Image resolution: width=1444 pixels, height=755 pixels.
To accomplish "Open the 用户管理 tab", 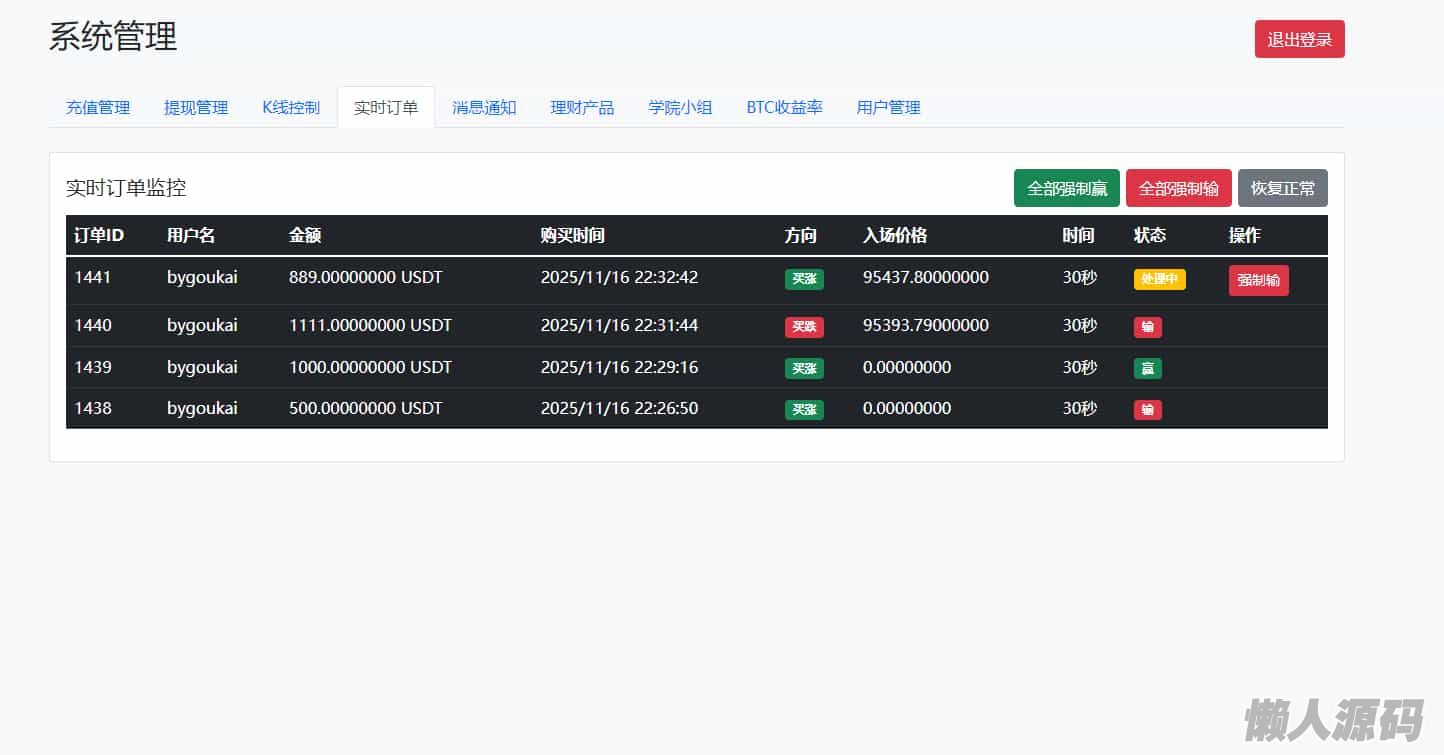I will click(x=888, y=108).
